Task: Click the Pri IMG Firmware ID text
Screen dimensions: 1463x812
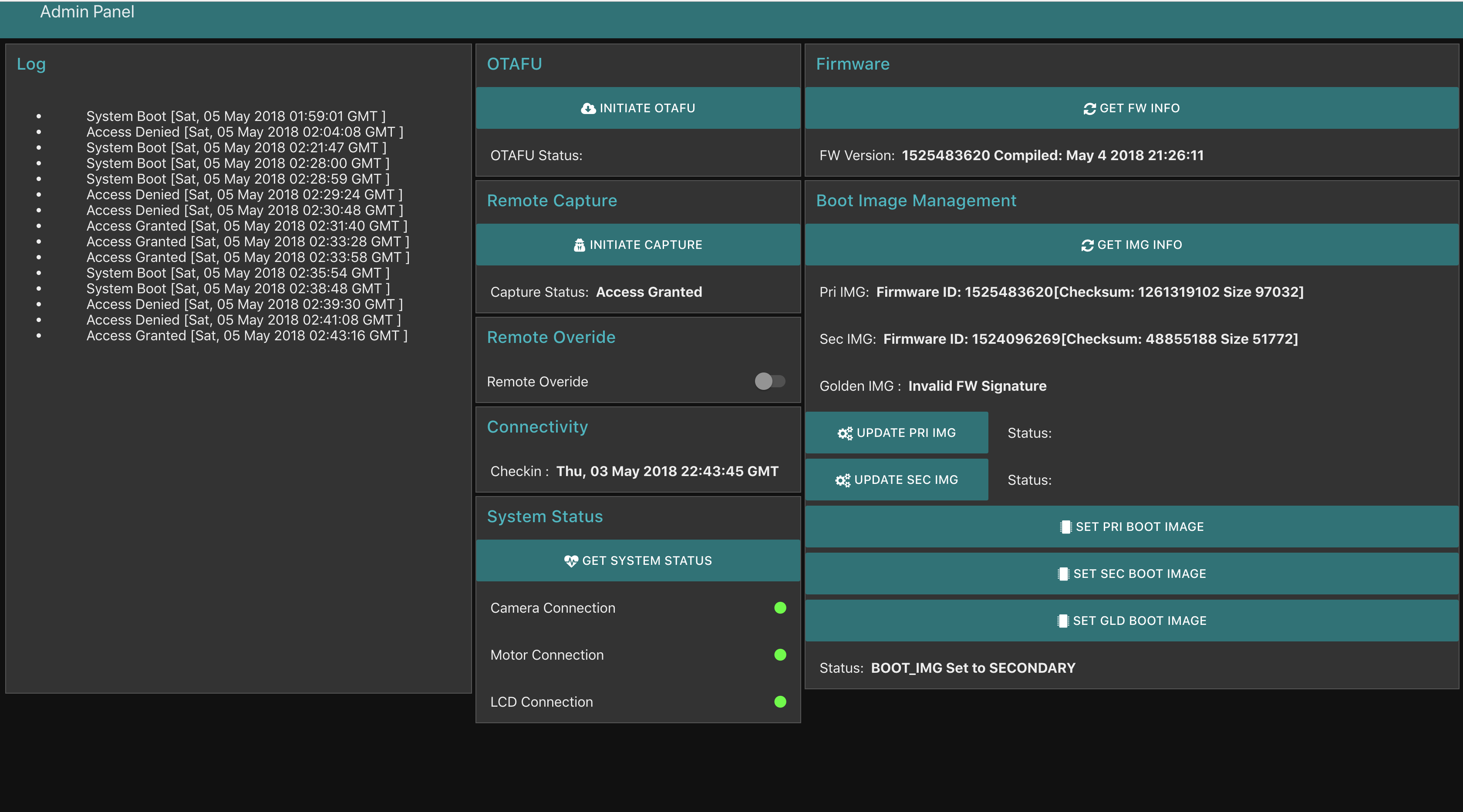Action: (x=1090, y=292)
